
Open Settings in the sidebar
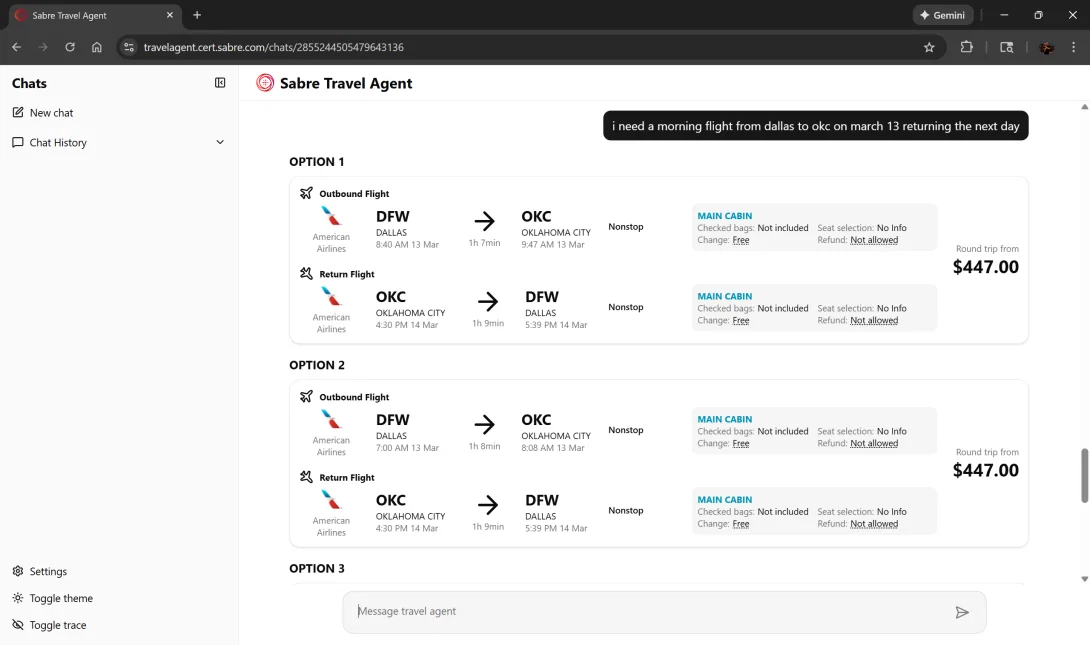tap(40, 571)
